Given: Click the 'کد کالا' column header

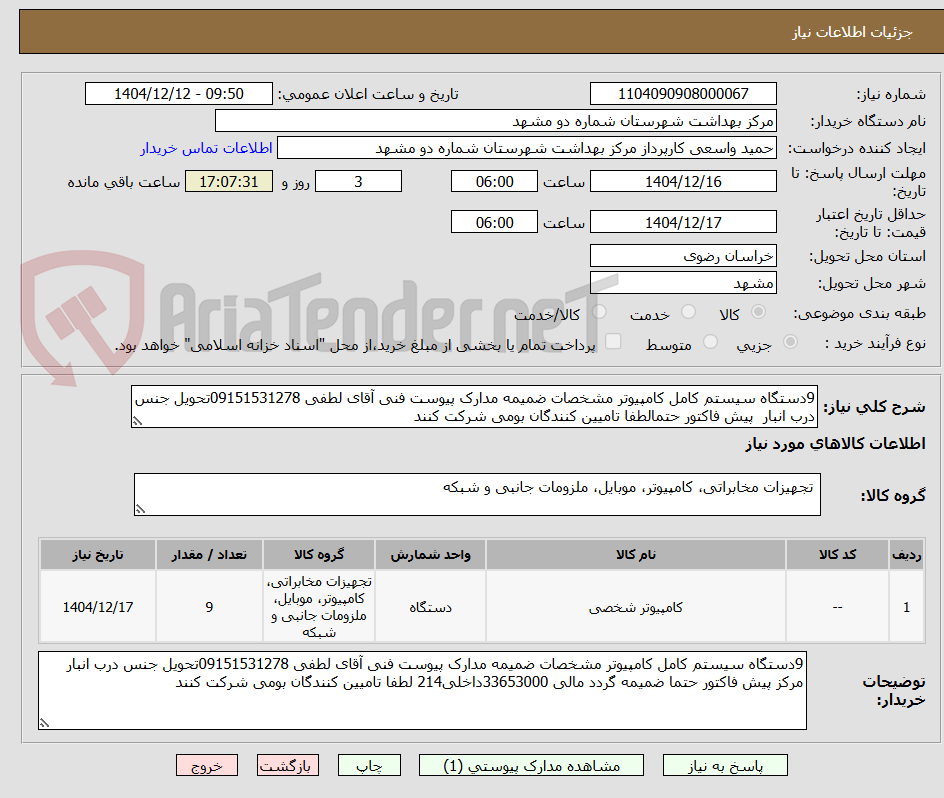Looking at the screenshot, I should pyautogui.click(x=837, y=555).
